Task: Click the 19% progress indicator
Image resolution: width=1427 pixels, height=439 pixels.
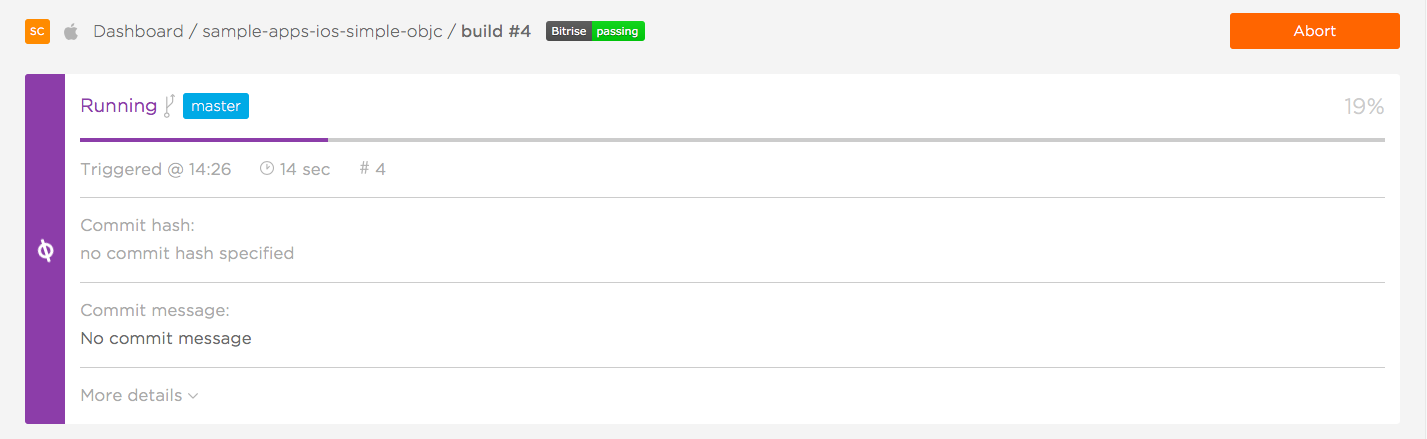Action: (1364, 106)
